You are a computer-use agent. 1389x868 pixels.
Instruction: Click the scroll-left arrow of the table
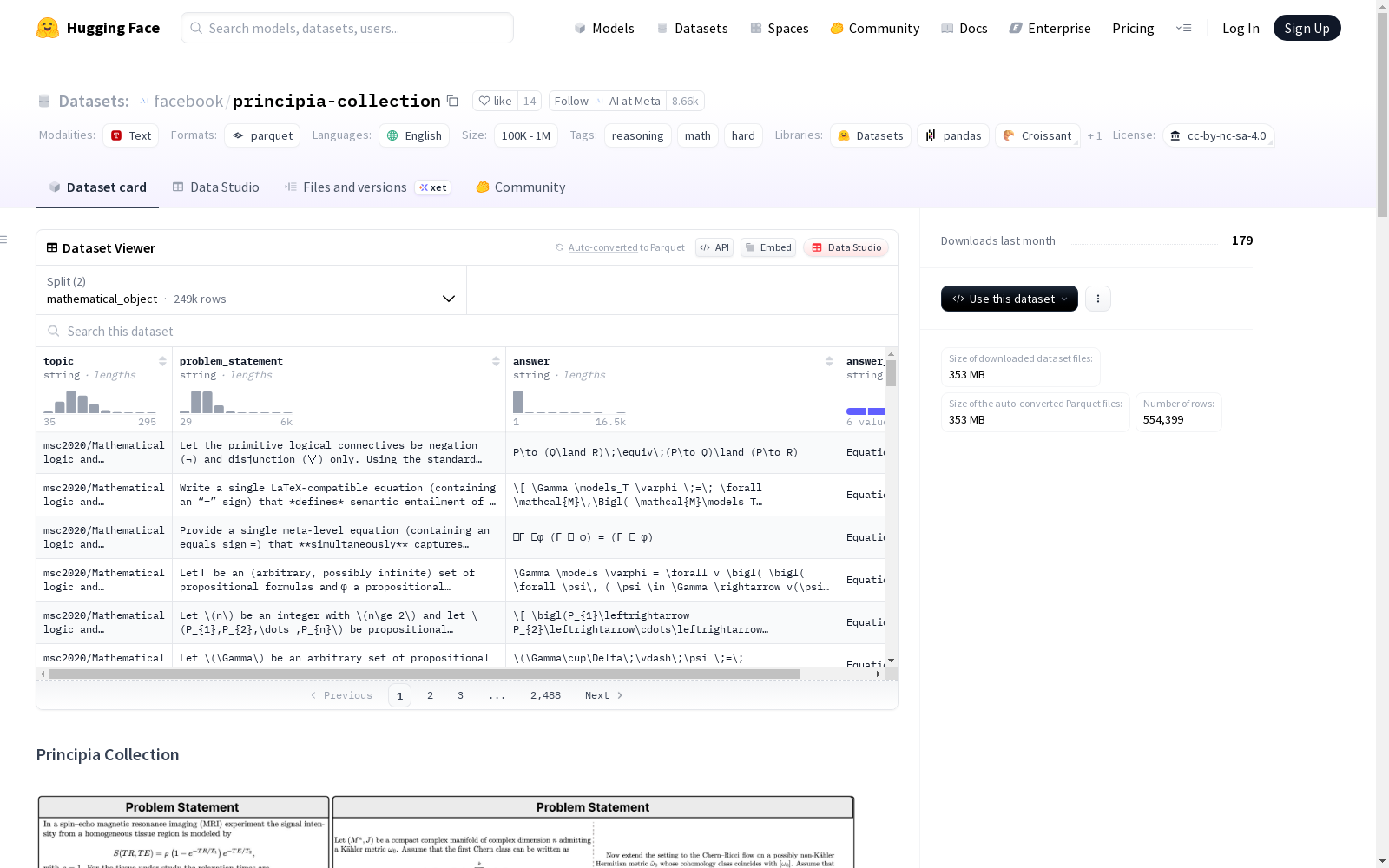[x=43, y=674]
